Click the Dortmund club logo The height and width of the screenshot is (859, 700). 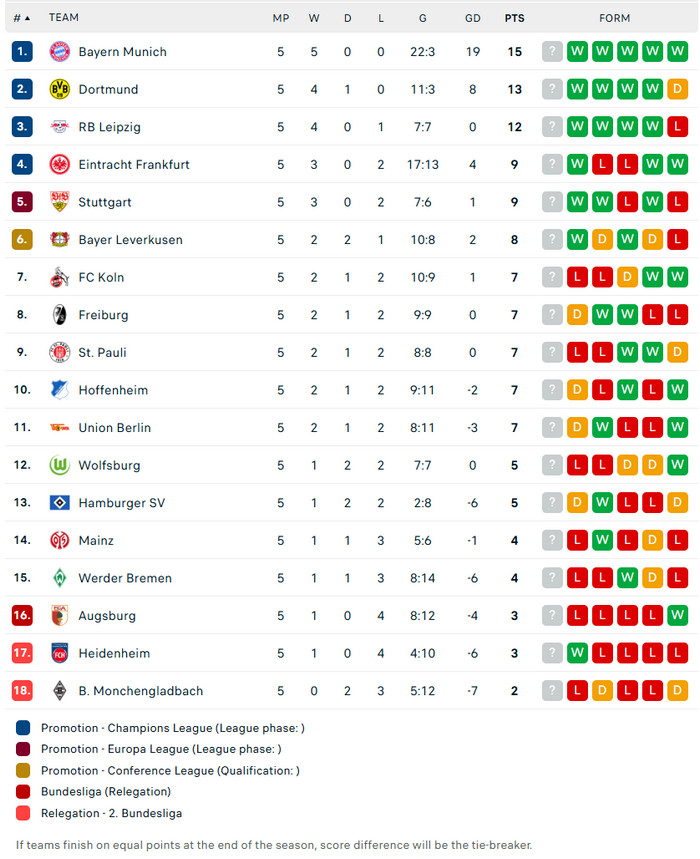[59, 89]
